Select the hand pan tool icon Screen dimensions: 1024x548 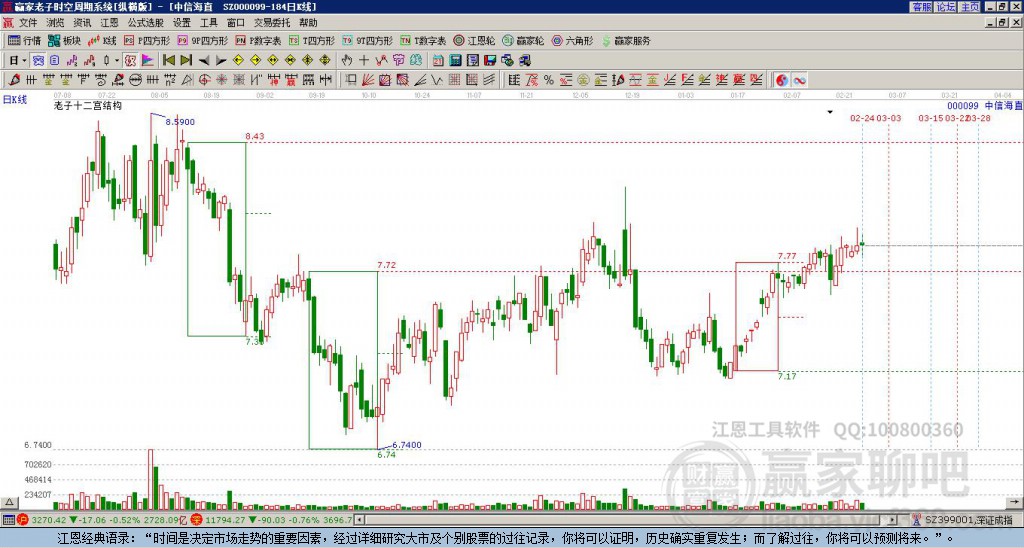347,60
